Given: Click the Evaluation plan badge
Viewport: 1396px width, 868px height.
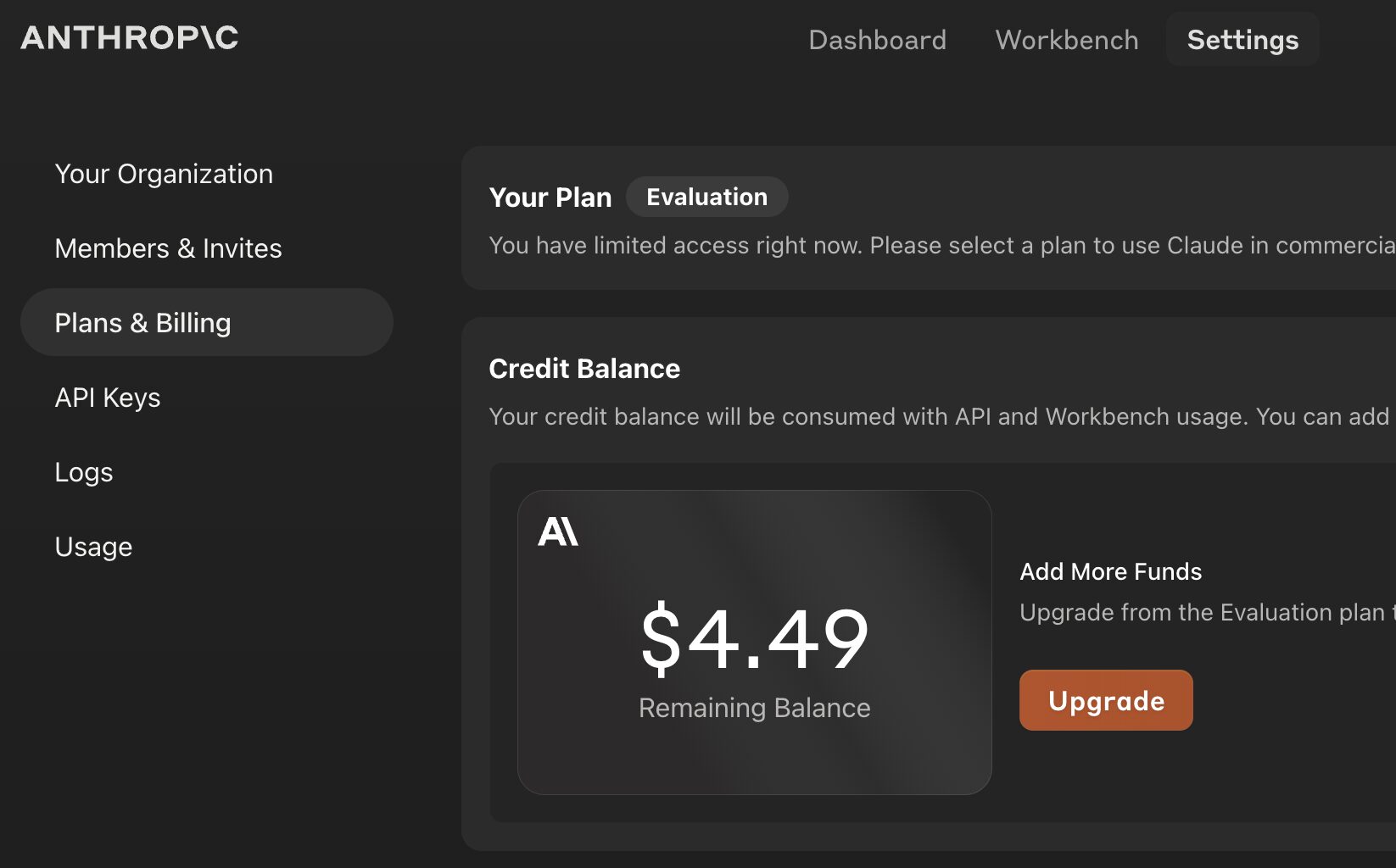Looking at the screenshot, I should click(706, 198).
